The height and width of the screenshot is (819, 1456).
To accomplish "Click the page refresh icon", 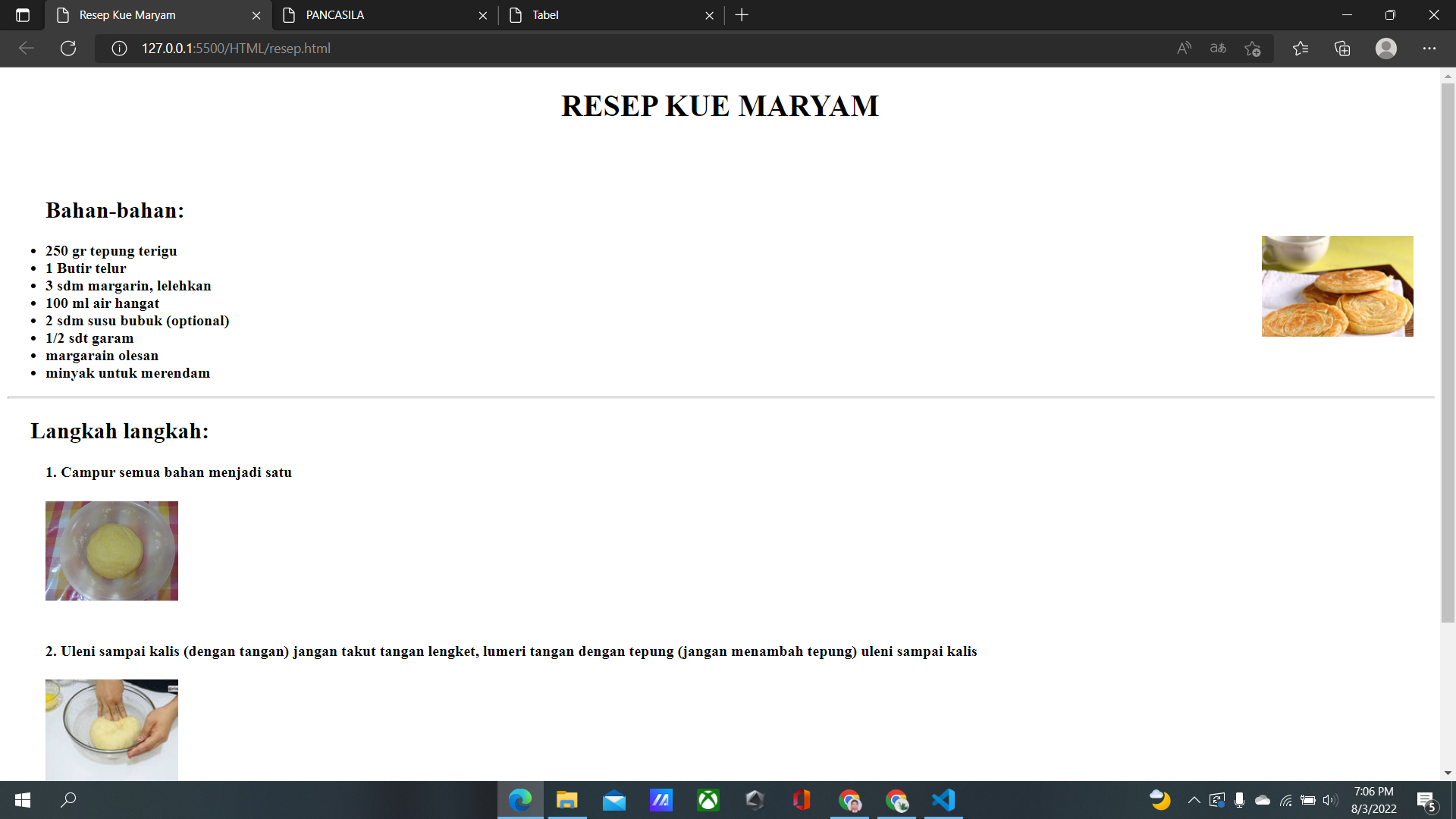I will tap(68, 48).
